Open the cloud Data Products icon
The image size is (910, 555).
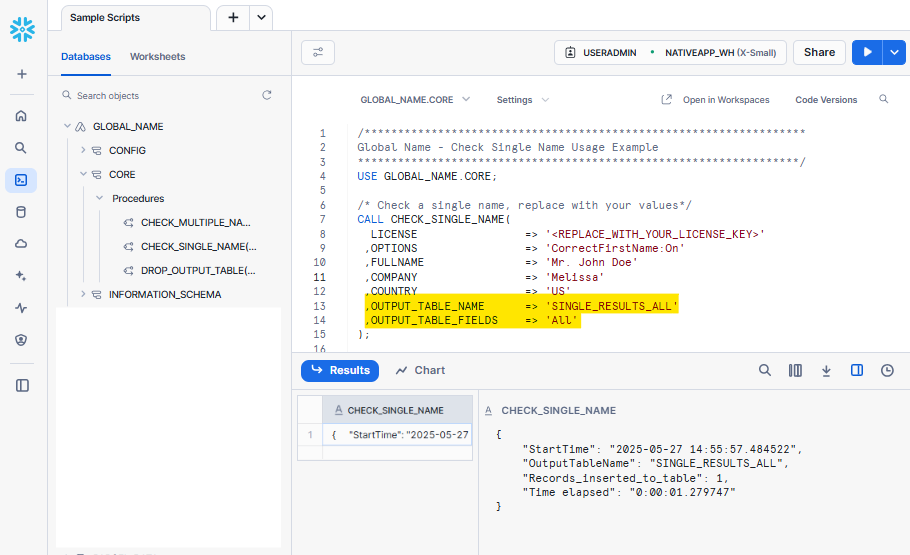pos(21,244)
